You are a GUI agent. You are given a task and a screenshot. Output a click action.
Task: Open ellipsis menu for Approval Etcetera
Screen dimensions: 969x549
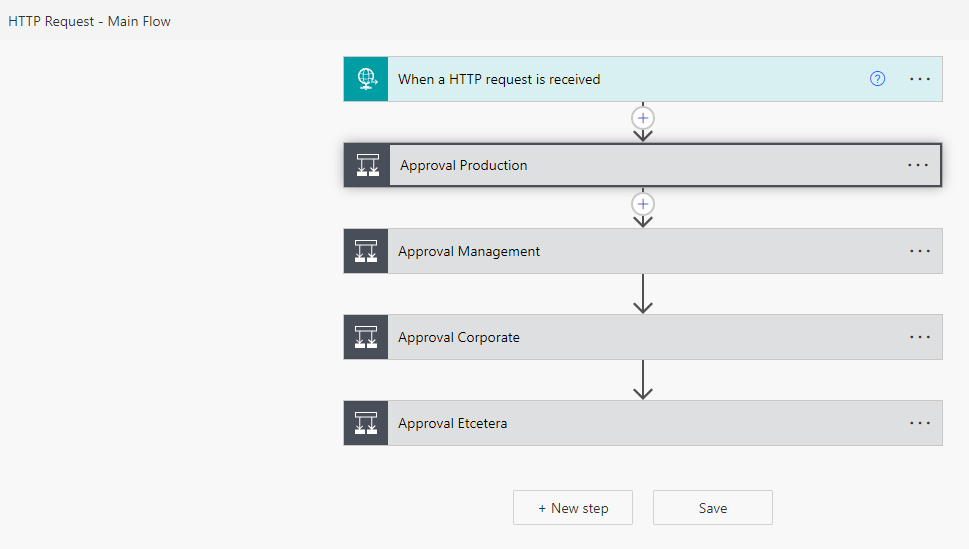point(920,423)
